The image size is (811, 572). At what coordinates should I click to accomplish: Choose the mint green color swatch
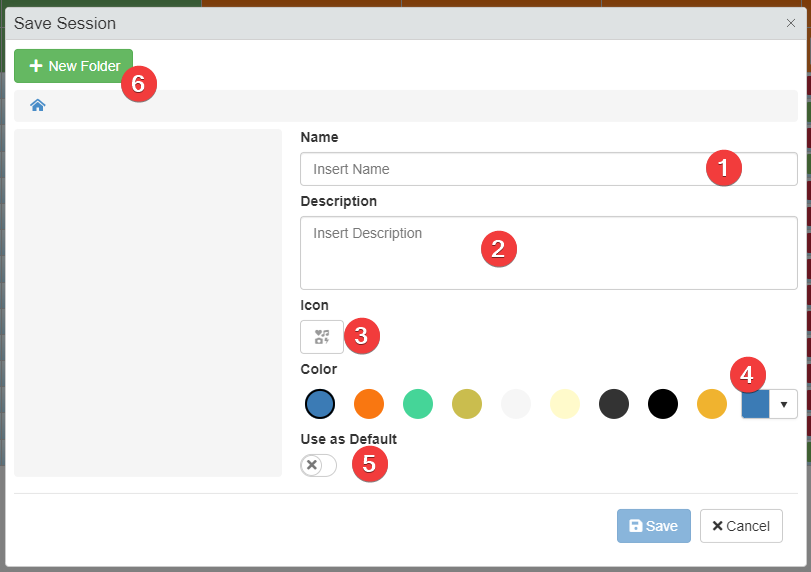(418, 404)
